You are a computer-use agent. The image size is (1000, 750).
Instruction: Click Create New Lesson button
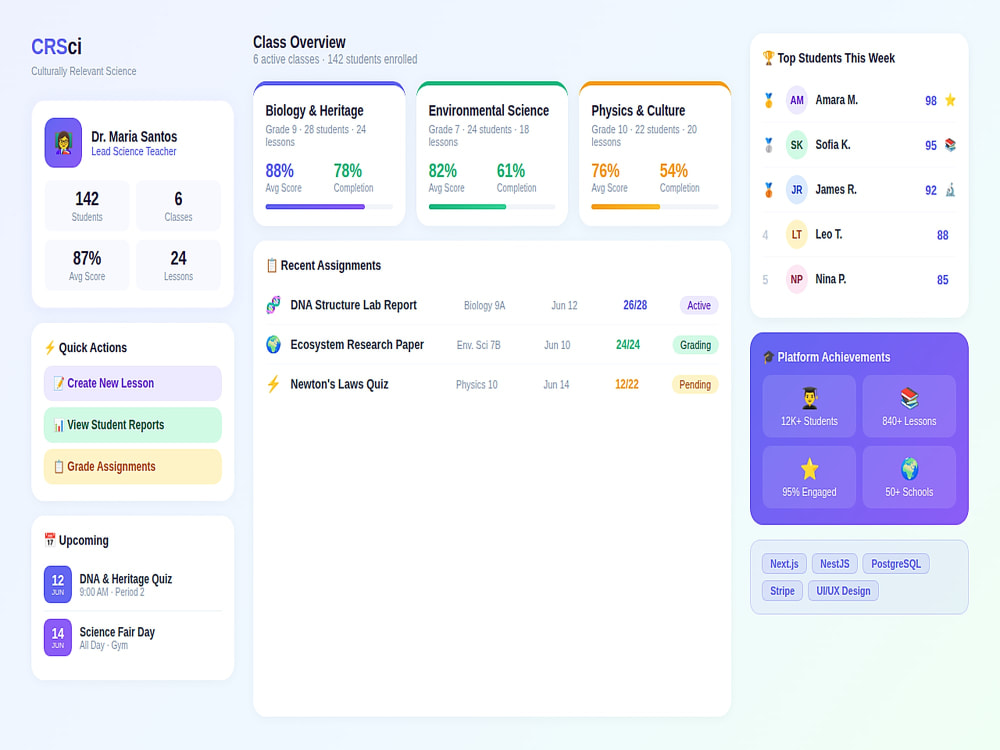(x=133, y=383)
